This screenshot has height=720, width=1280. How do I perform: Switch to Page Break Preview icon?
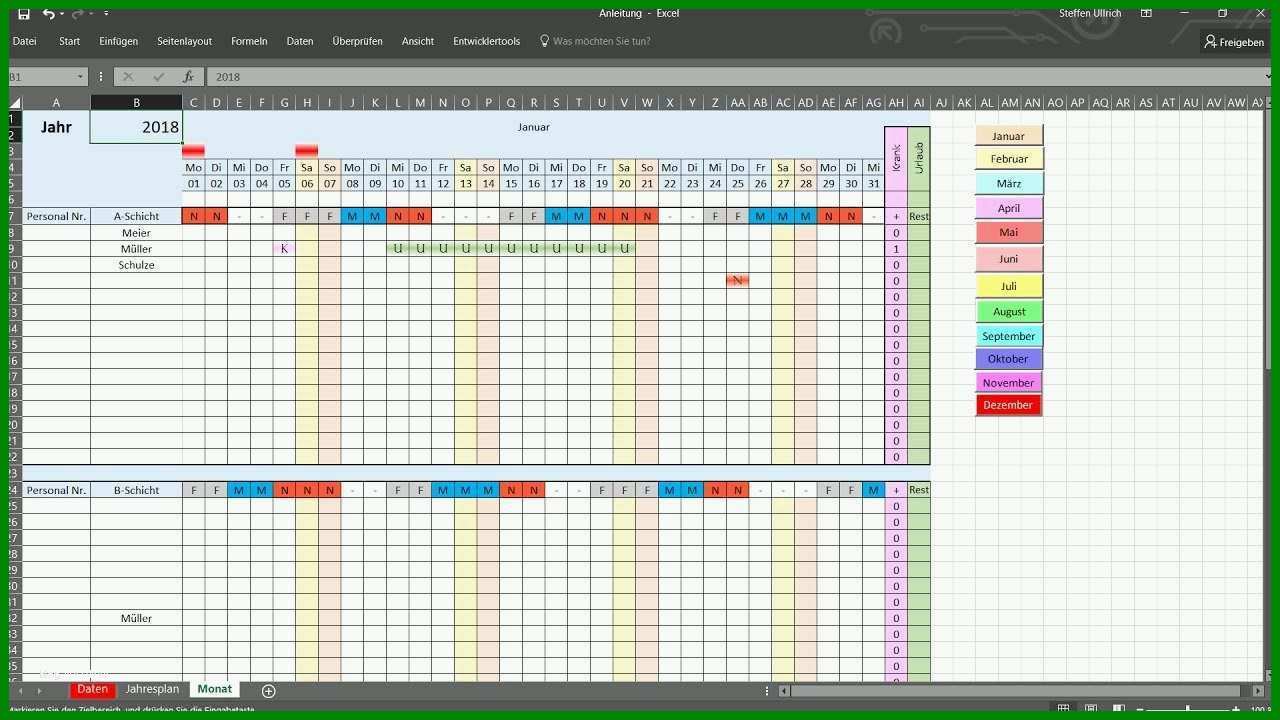tap(1119, 709)
